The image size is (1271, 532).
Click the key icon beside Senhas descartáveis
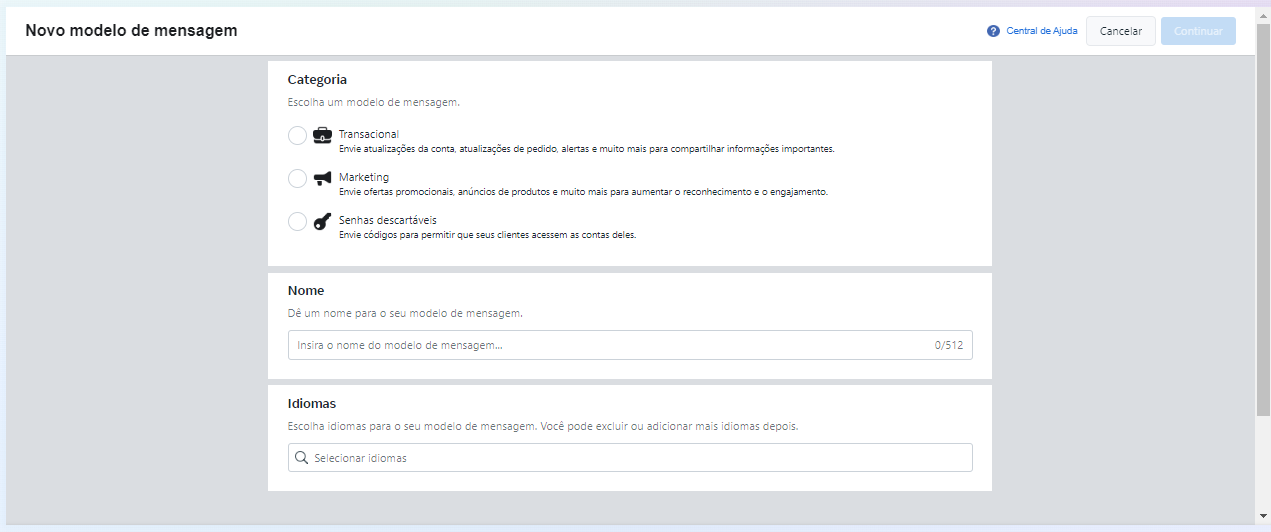pyautogui.click(x=322, y=221)
